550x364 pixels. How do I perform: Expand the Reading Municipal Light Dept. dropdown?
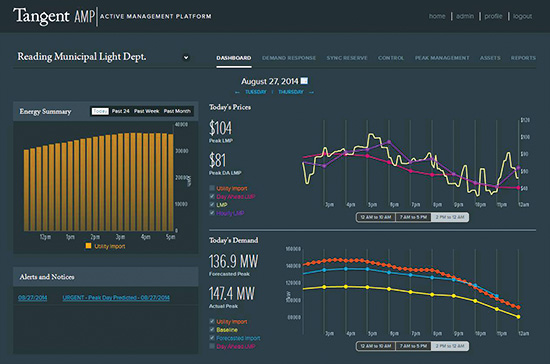point(186,58)
